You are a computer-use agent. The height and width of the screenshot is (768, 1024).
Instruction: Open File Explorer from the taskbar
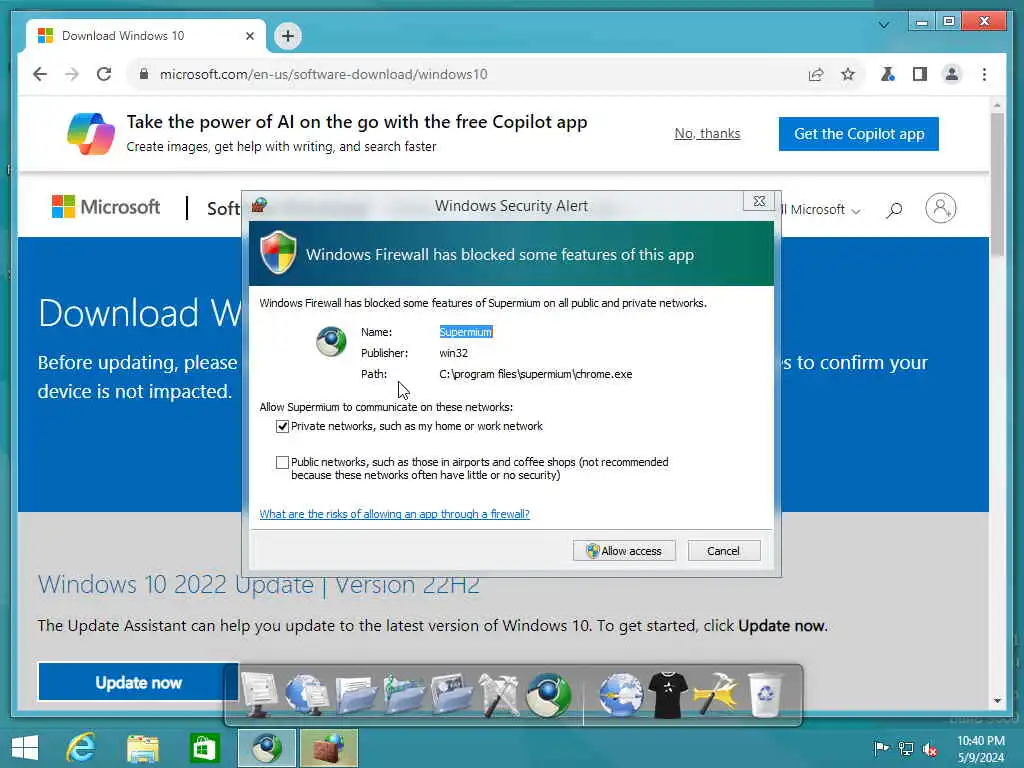coord(142,748)
